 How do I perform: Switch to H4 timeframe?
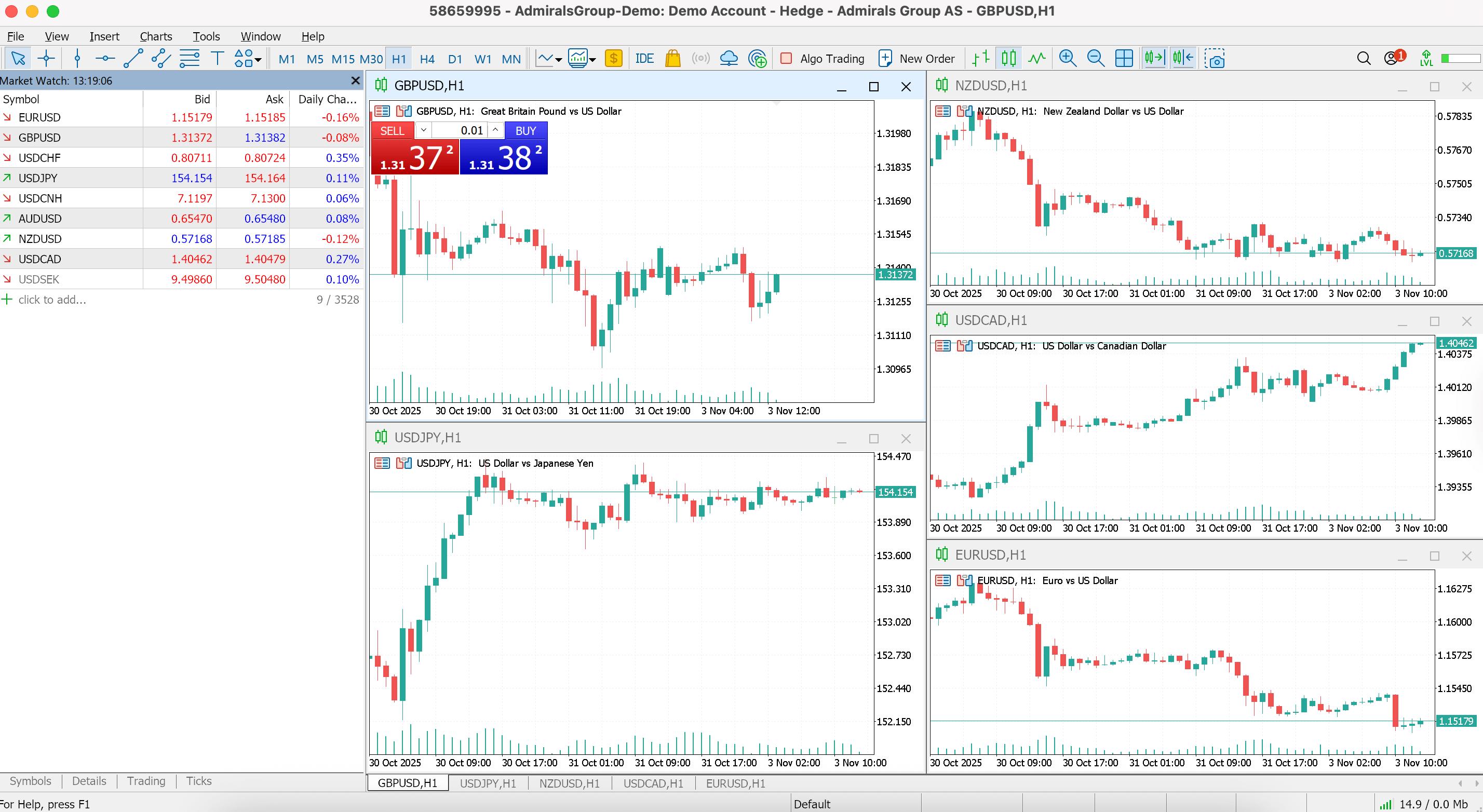(427, 59)
